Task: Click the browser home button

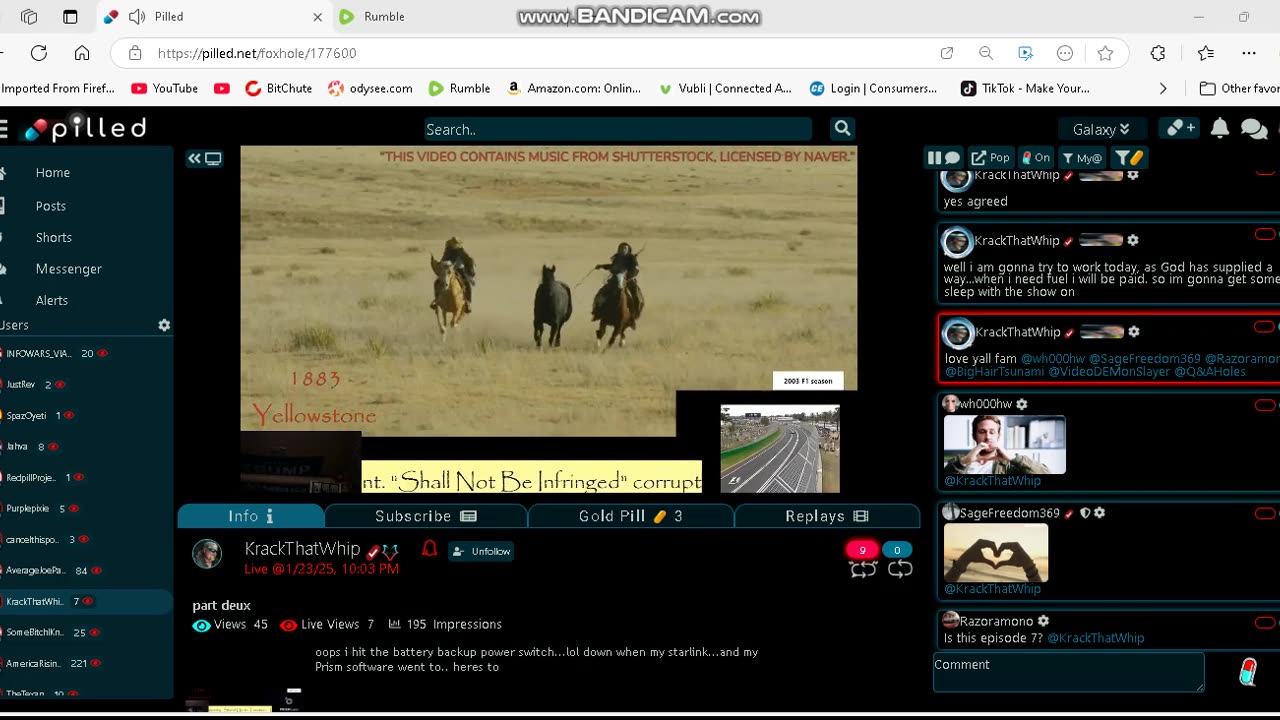Action: pos(82,53)
